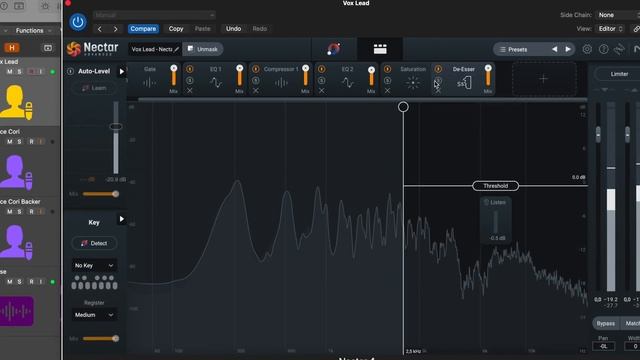Screen dimensions: 640x360
Task: Open the Presets browser
Action: [x=513, y=49]
